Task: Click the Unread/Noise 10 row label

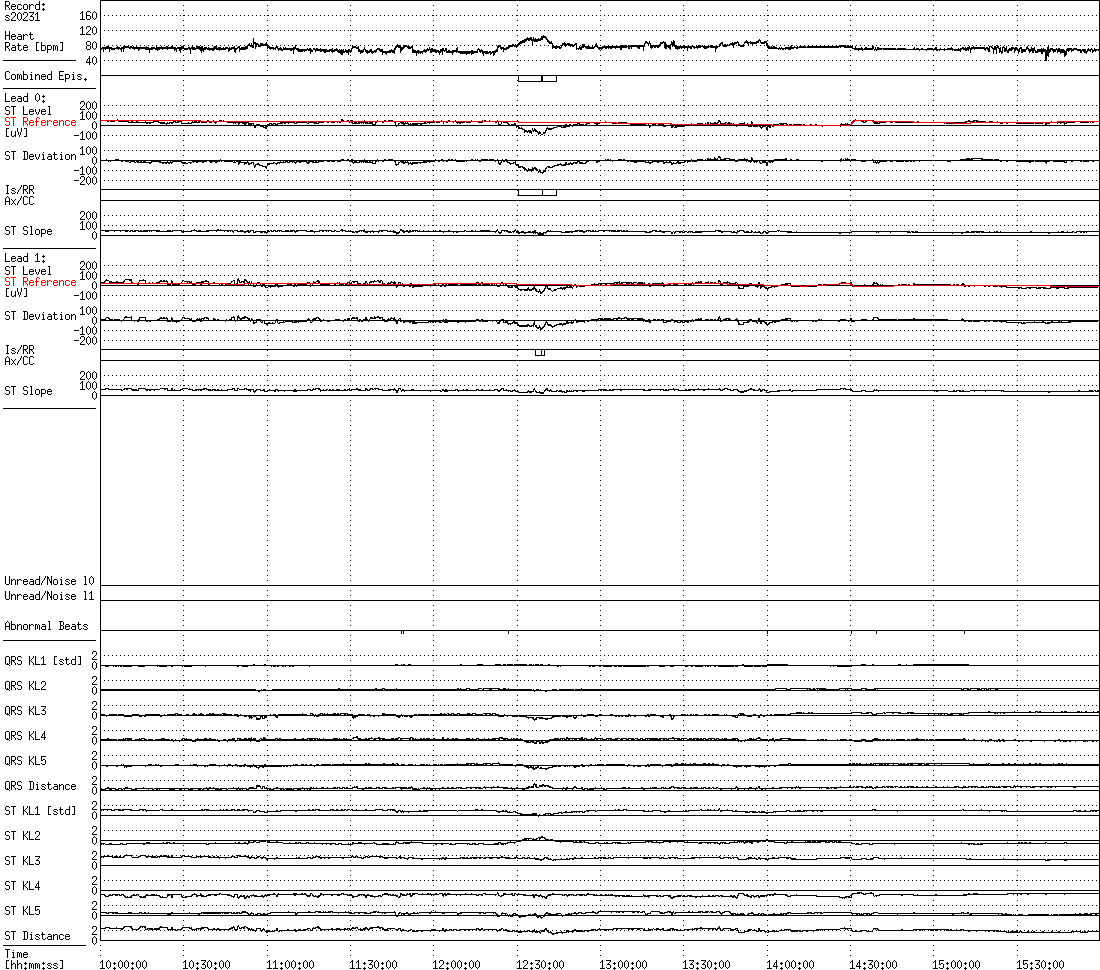Action: click(x=49, y=581)
